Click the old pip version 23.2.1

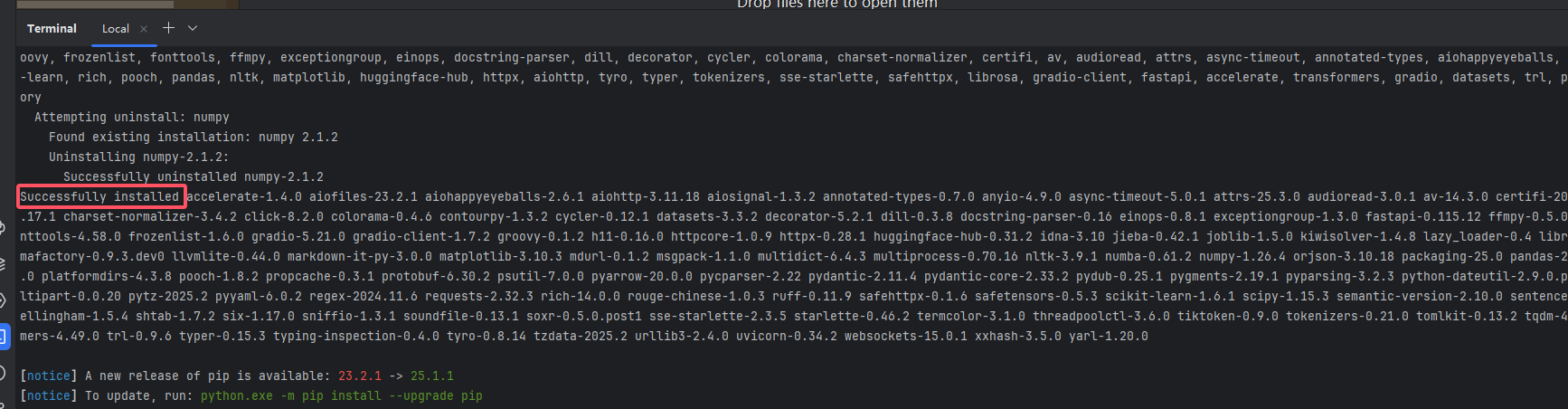pos(360,376)
